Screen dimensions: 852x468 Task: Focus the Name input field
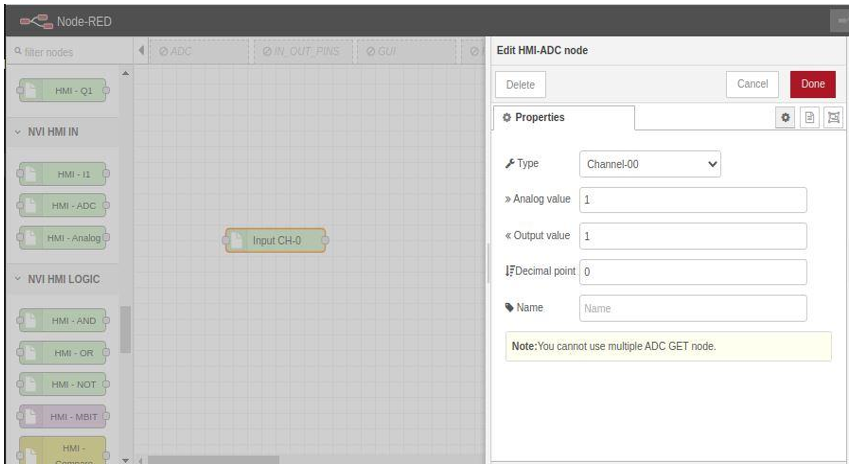692,309
